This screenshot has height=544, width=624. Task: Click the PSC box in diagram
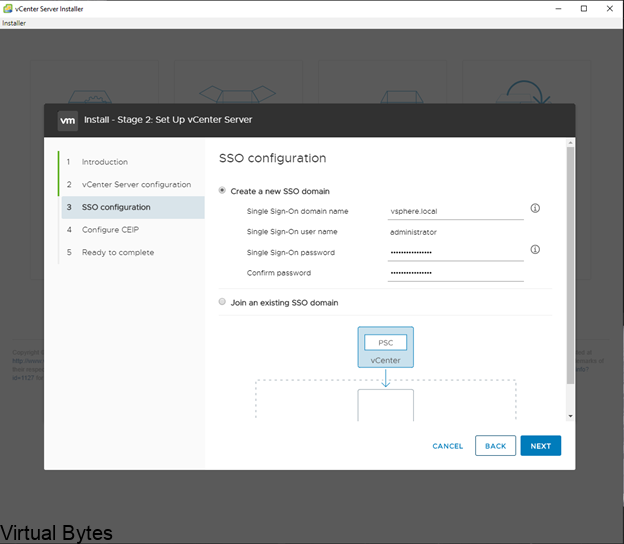[x=385, y=343]
